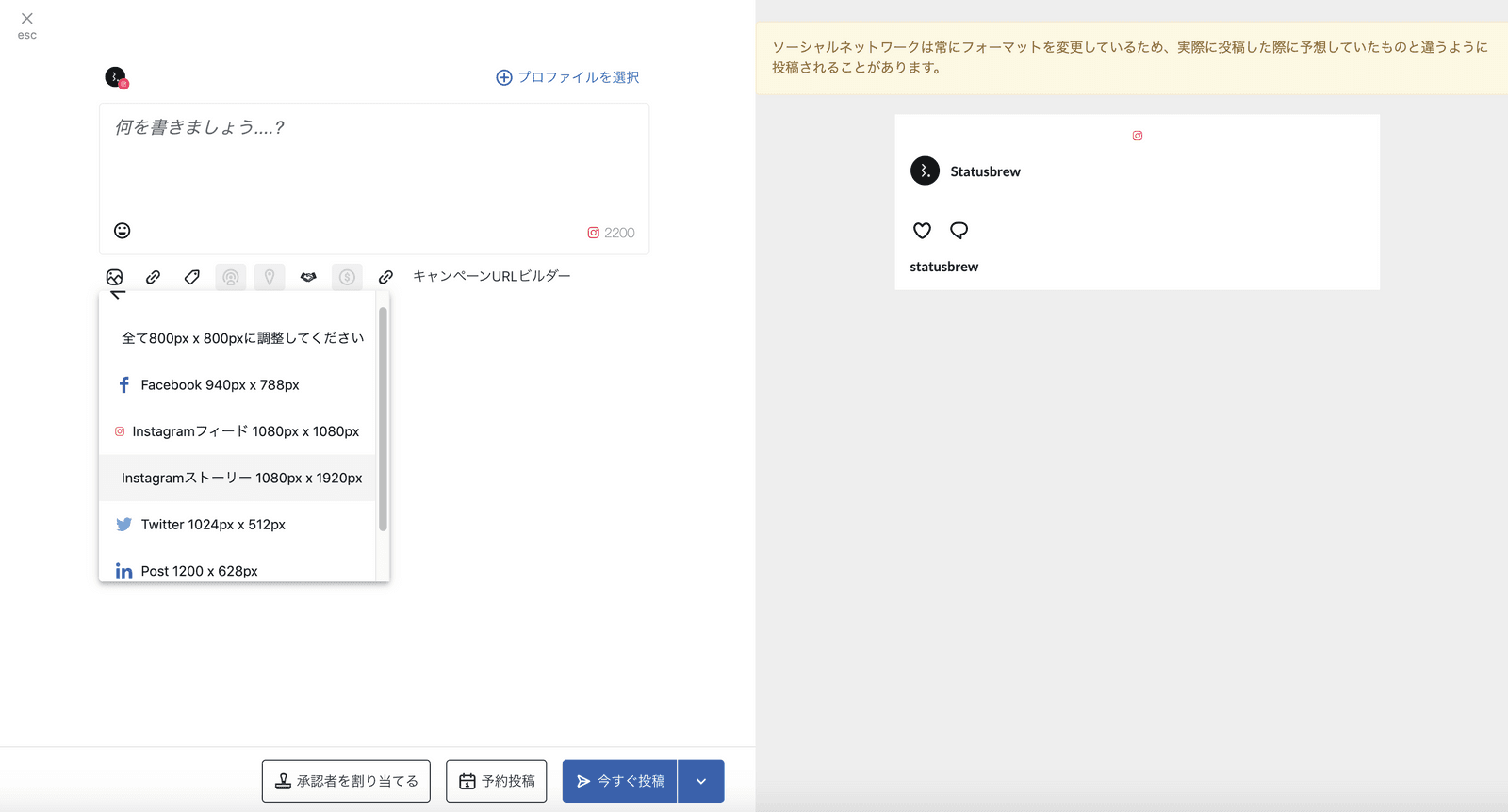The width and height of the screenshot is (1508, 812).
Task: Click the campaign URL chain icon
Action: pyautogui.click(x=385, y=277)
